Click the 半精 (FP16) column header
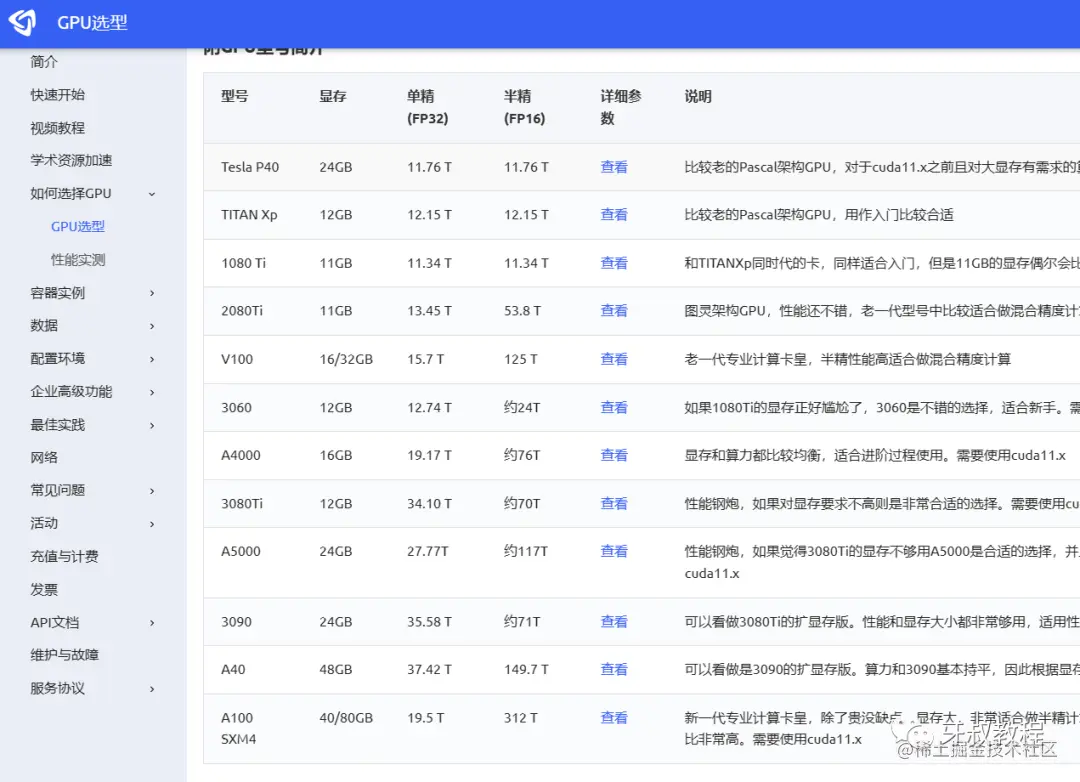The height and width of the screenshot is (782, 1080). coord(524,107)
